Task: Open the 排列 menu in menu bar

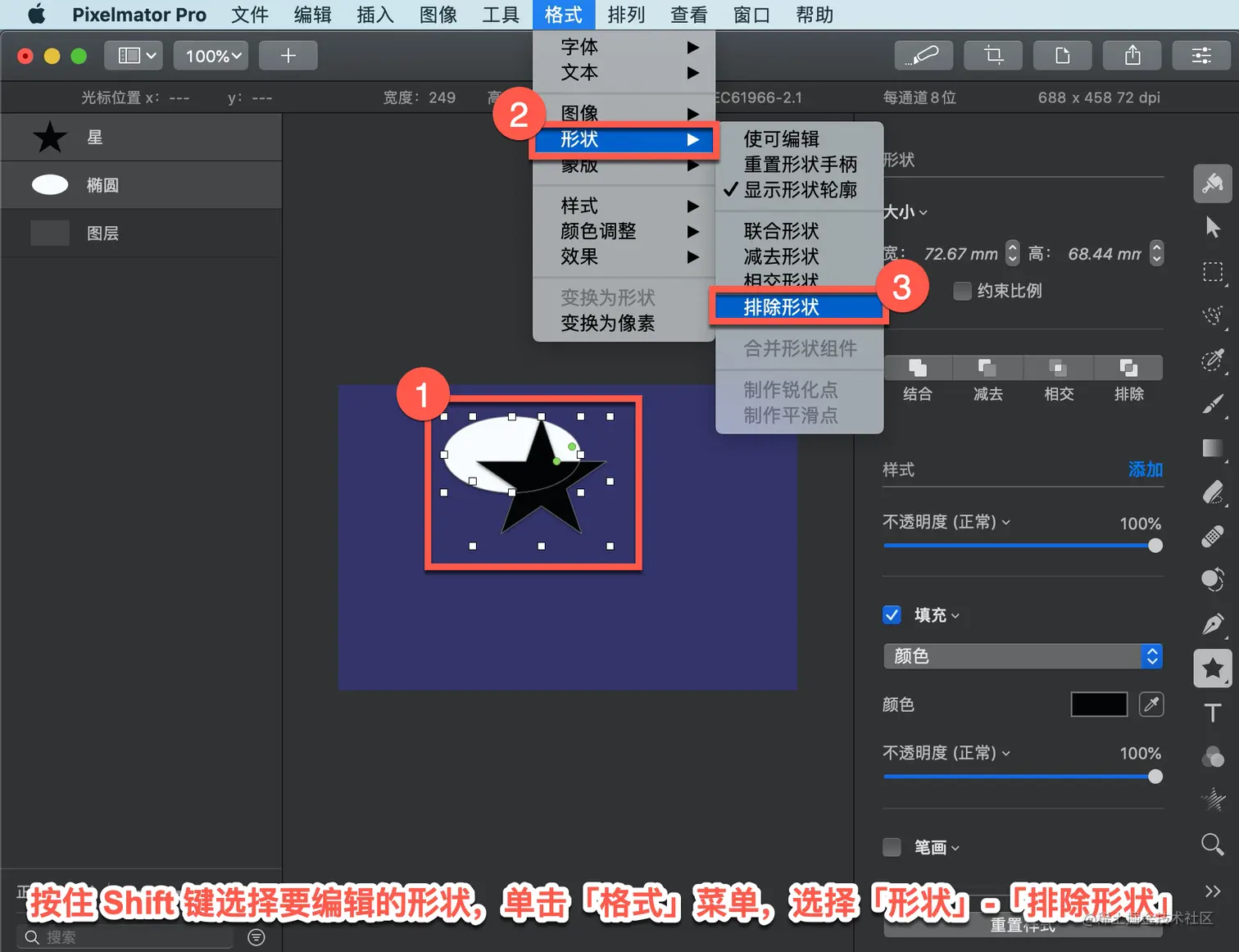Action: 626,15
